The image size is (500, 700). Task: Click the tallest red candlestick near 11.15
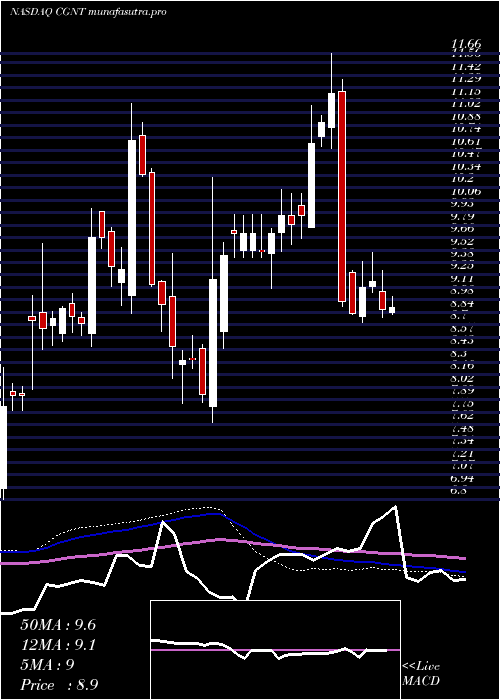342,196
